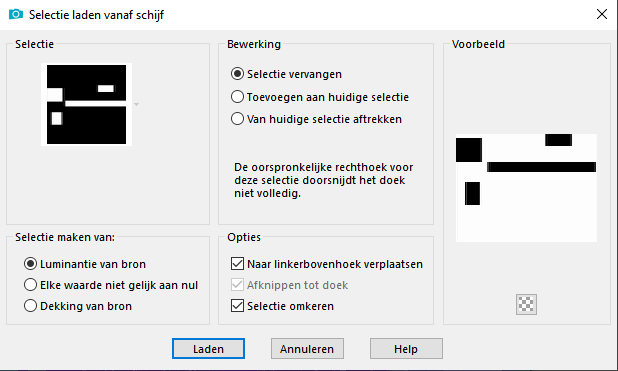Choose Toevoegen aan huidige selectie option
Screen dimensions: 618x371
pyautogui.click(x=237, y=97)
